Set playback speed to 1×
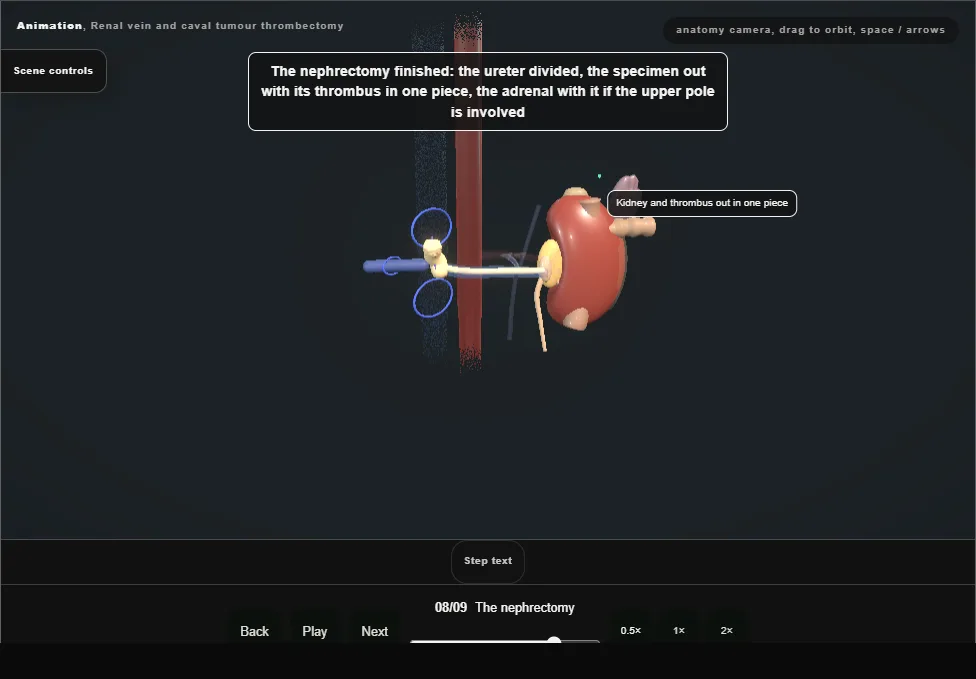This screenshot has width=976, height=679. coord(678,630)
